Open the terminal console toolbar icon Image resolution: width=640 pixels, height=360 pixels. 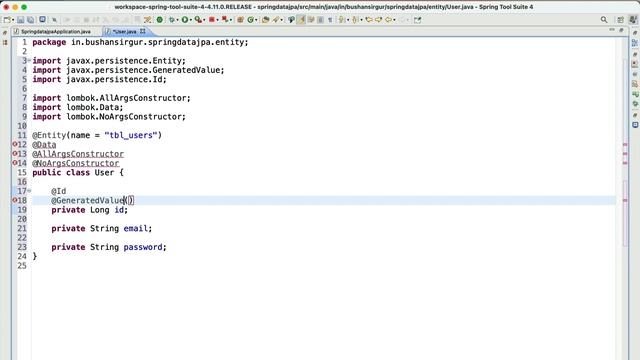42,19
